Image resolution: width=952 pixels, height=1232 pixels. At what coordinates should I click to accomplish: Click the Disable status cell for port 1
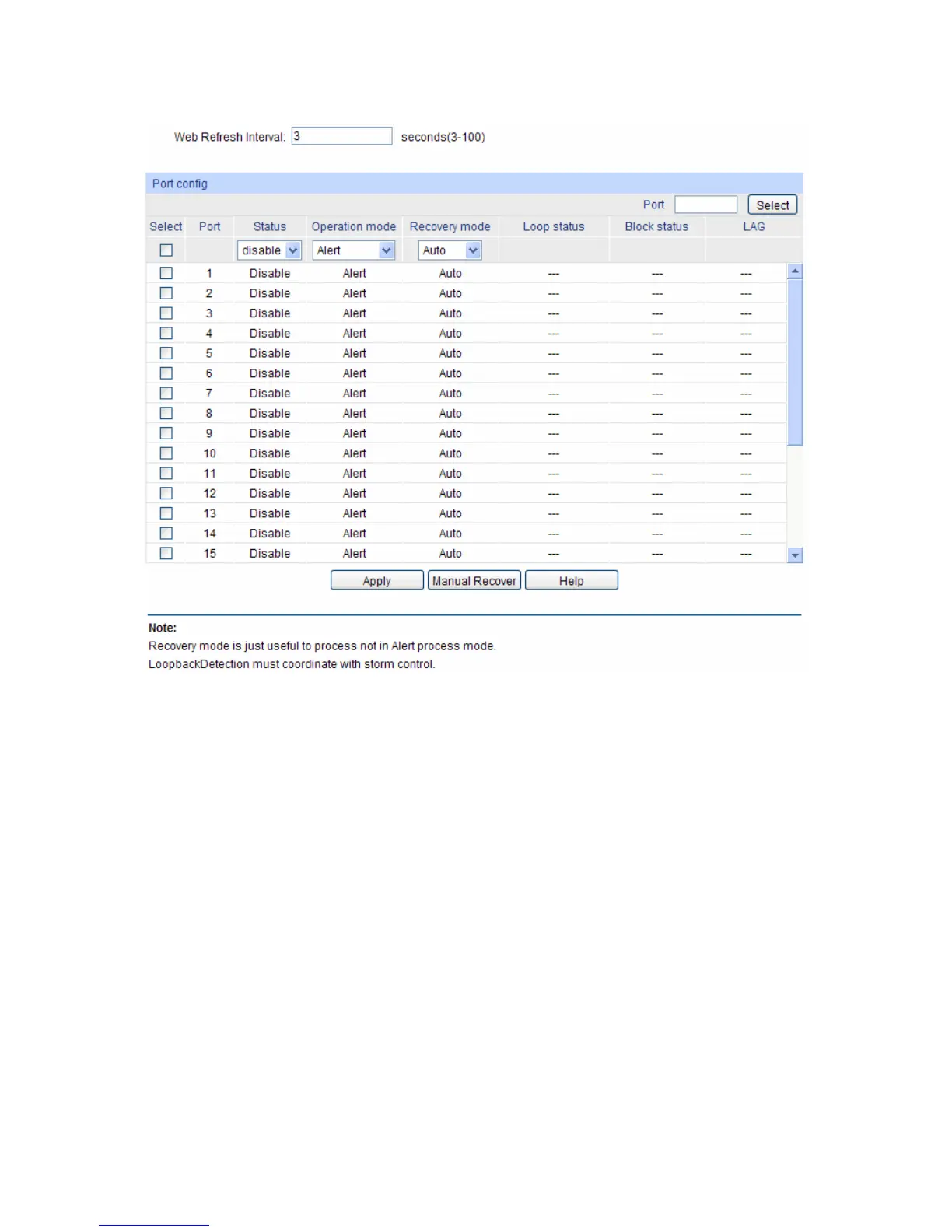tap(270, 273)
